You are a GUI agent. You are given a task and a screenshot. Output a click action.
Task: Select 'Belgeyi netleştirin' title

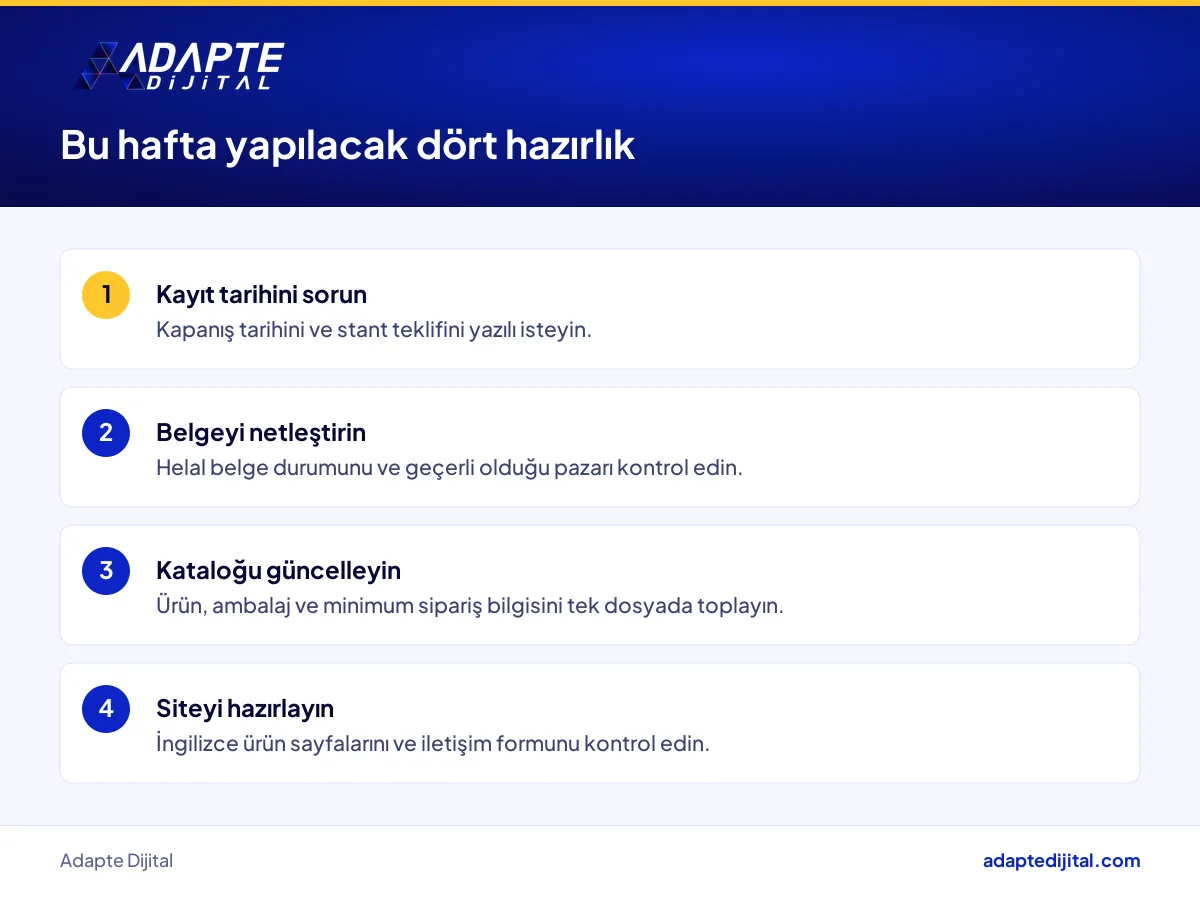[x=261, y=433]
